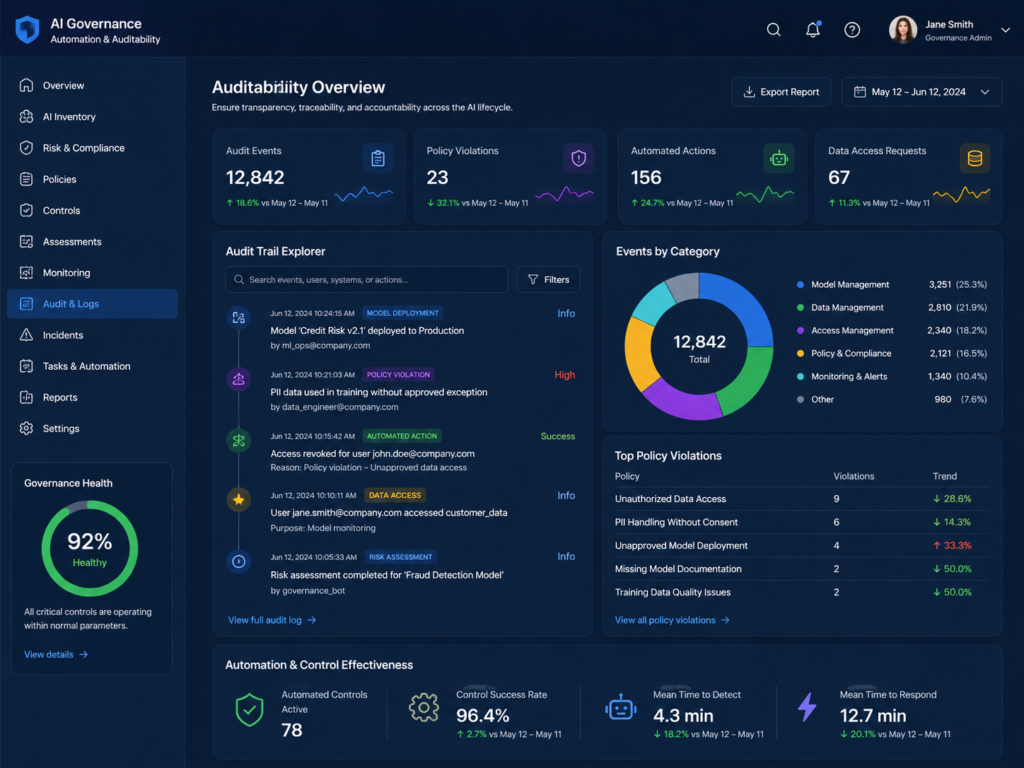Click the AI Governance shield logo
Screen dimensions: 1024x768
[x=27, y=30]
